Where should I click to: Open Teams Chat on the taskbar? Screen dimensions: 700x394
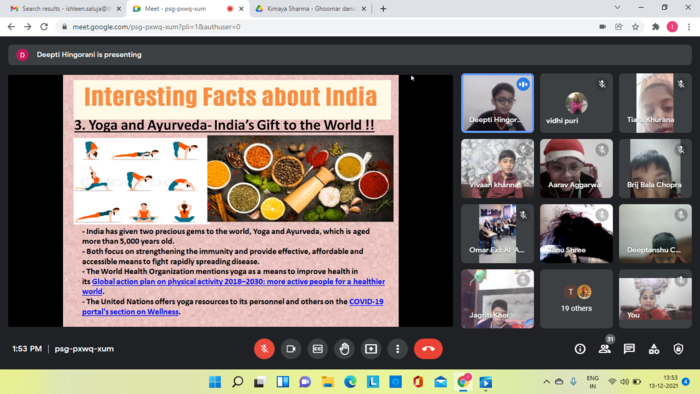tap(305, 382)
